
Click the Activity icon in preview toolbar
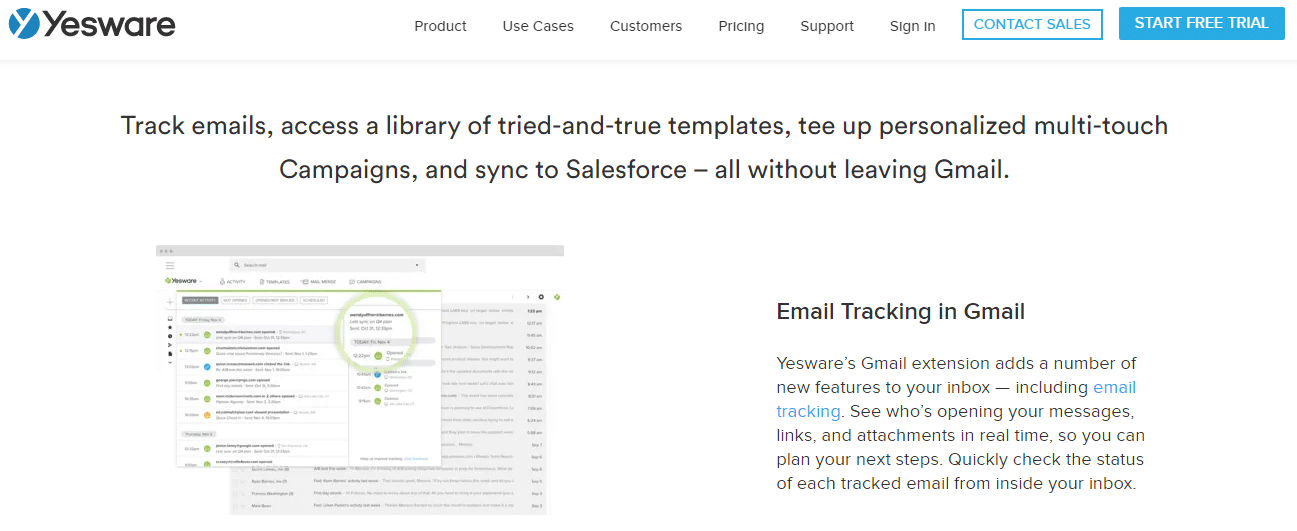222,282
